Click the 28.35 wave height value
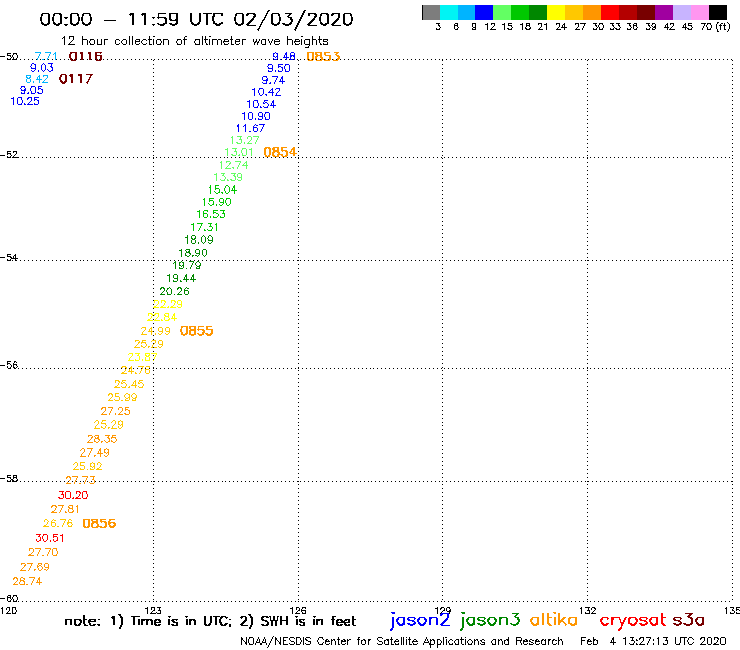This screenshot has height=650, width=740. 102,439
